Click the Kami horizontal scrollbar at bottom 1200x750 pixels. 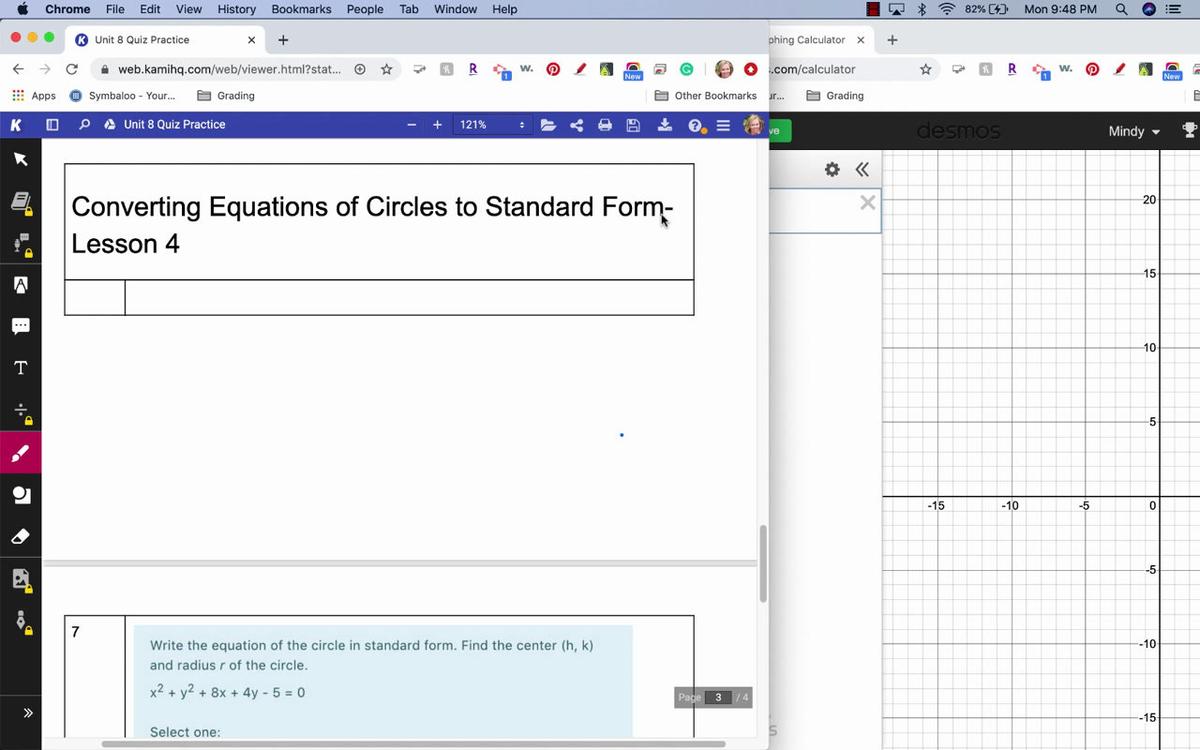click(x=413, y=744)
